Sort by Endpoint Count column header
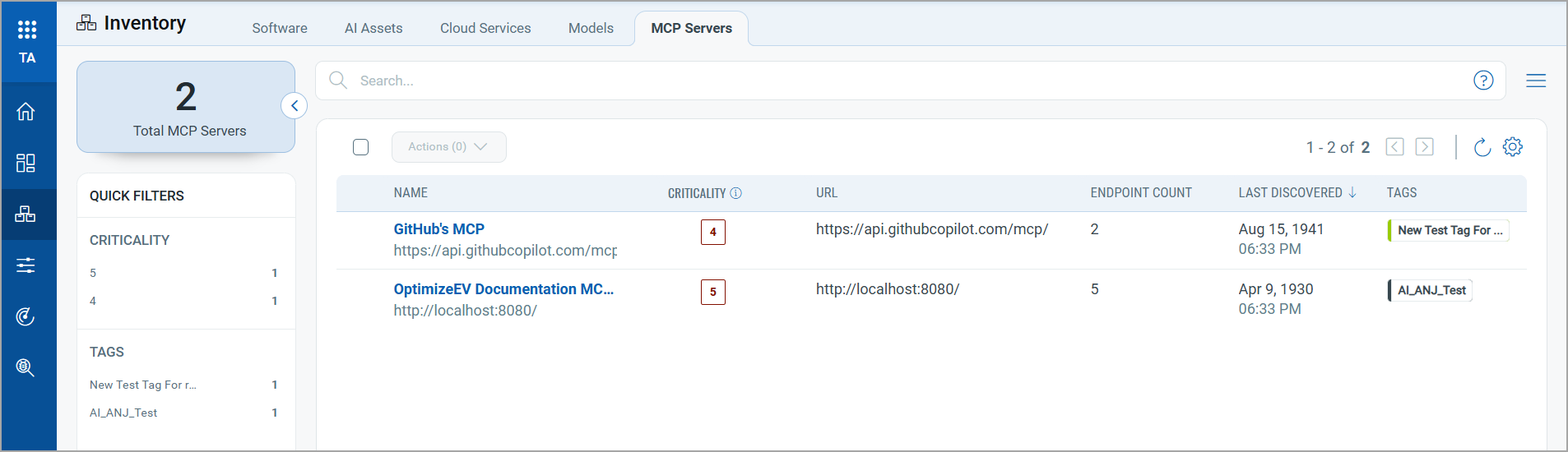Image resolution: width=1568 pixels, height=452 pixels. pos(1141,192)
